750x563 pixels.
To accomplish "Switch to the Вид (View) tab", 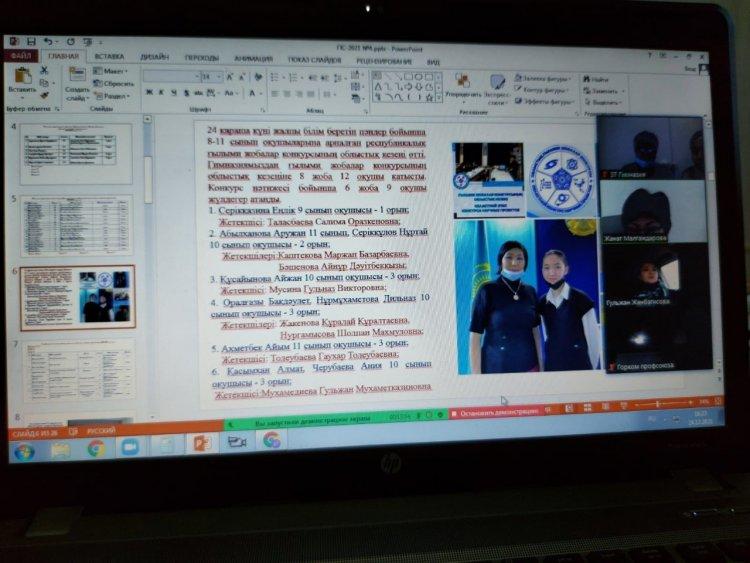I will click(x=433, y=62).
